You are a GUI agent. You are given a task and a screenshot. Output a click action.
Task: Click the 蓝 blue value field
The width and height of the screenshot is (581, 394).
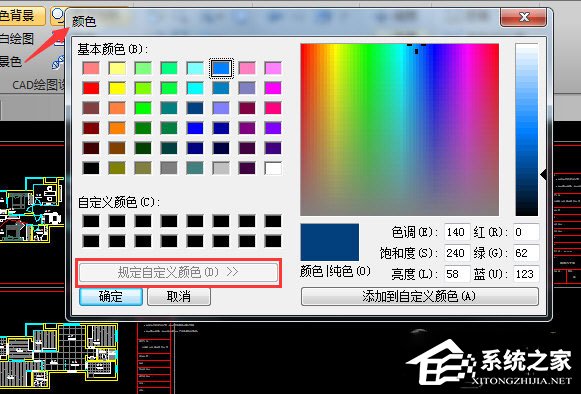coord(526,274)
